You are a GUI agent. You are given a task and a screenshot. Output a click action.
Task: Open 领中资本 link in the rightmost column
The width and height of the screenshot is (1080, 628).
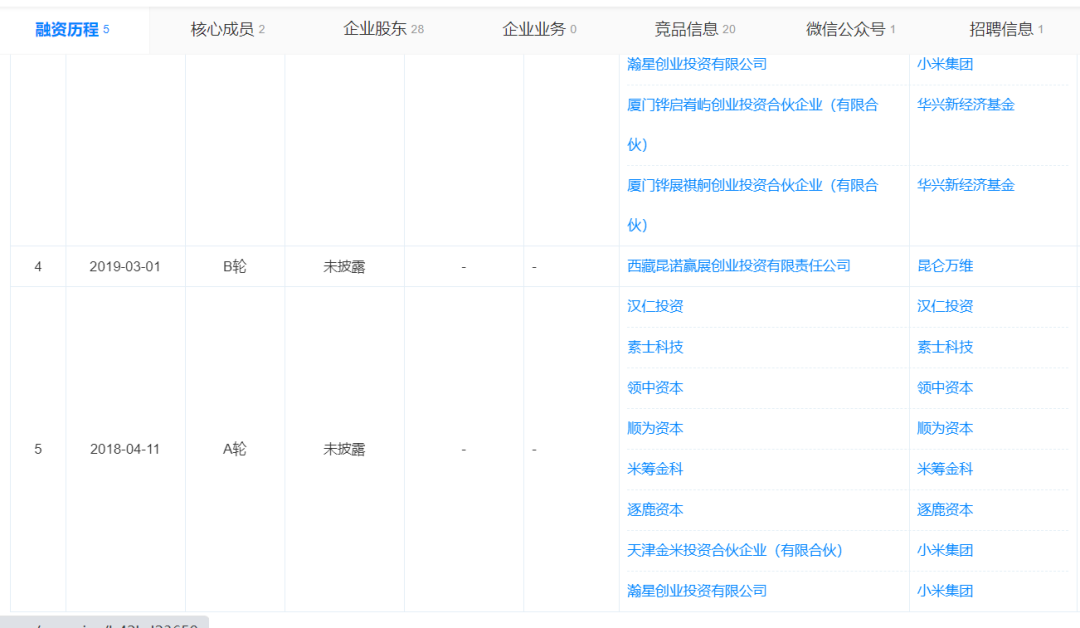[x=945, y=388]
